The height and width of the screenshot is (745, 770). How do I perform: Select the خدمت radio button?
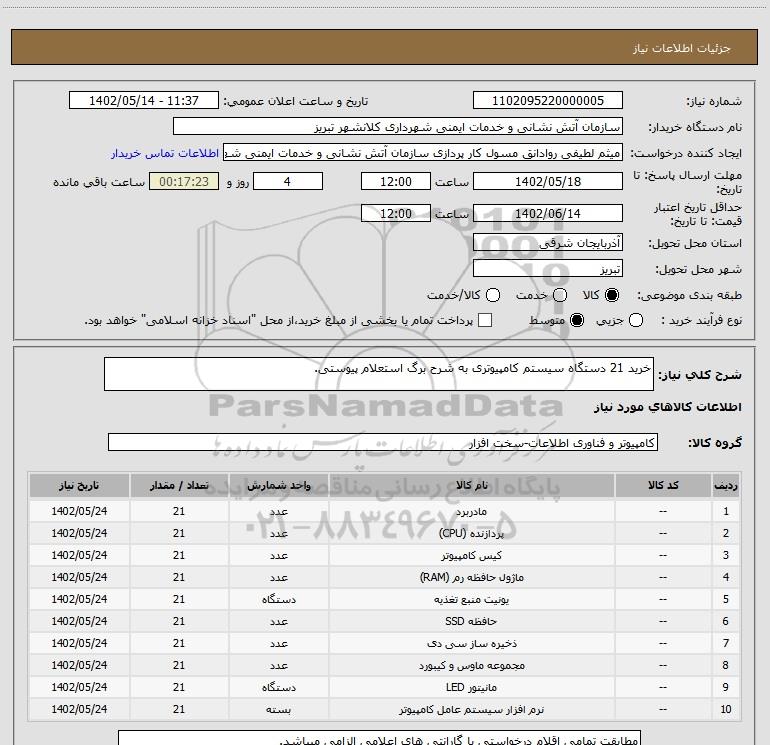(x=560, y=295)
